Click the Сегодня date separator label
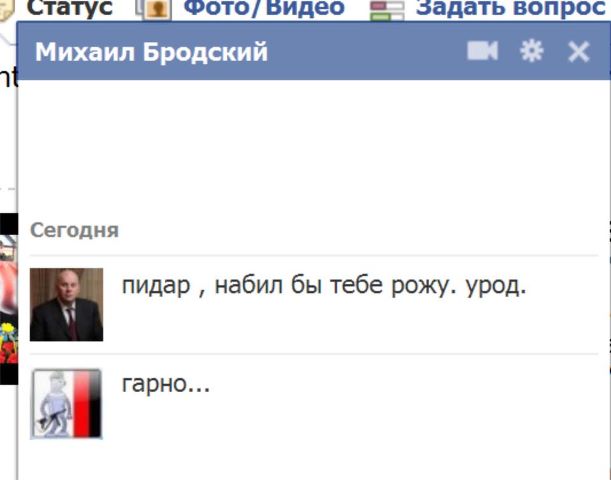Viewport: 611px width, 480px height. click(x=74, y=230)
